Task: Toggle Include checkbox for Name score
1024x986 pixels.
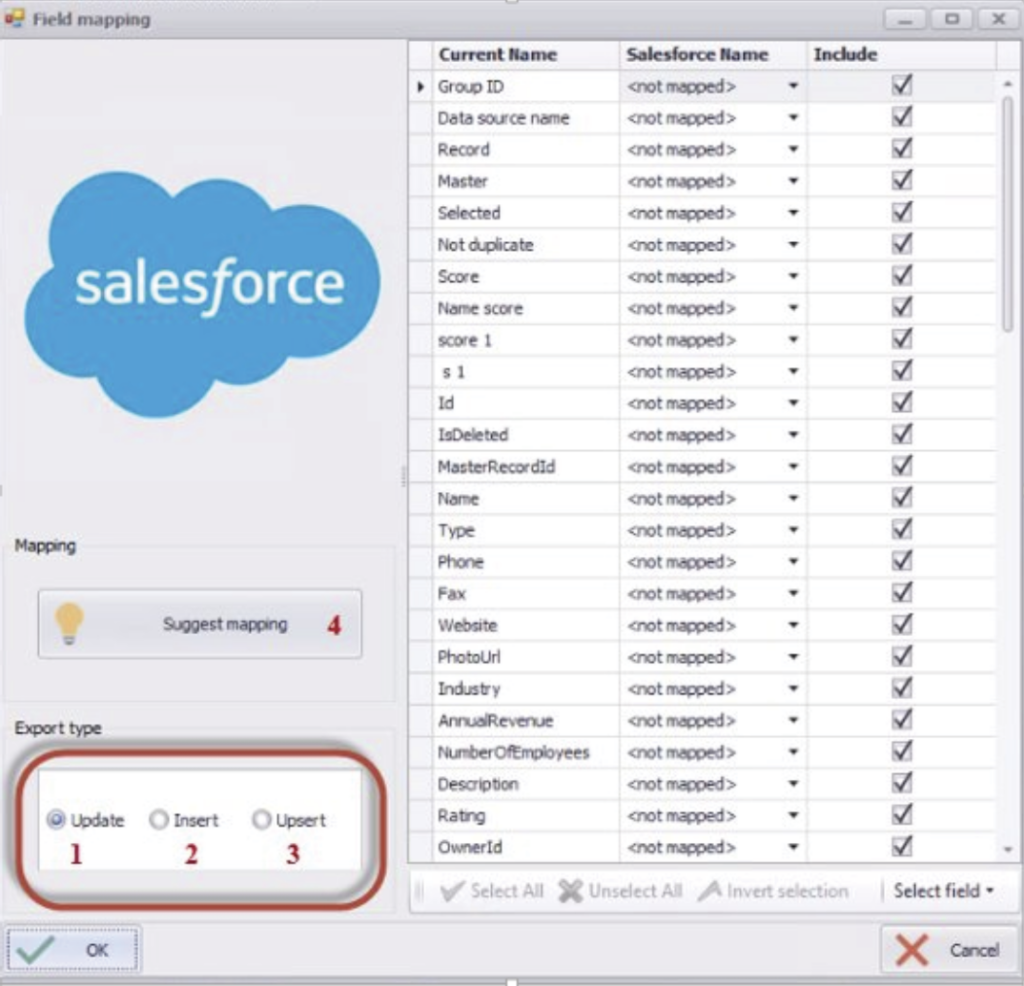Action: click(x=902, y=307)
